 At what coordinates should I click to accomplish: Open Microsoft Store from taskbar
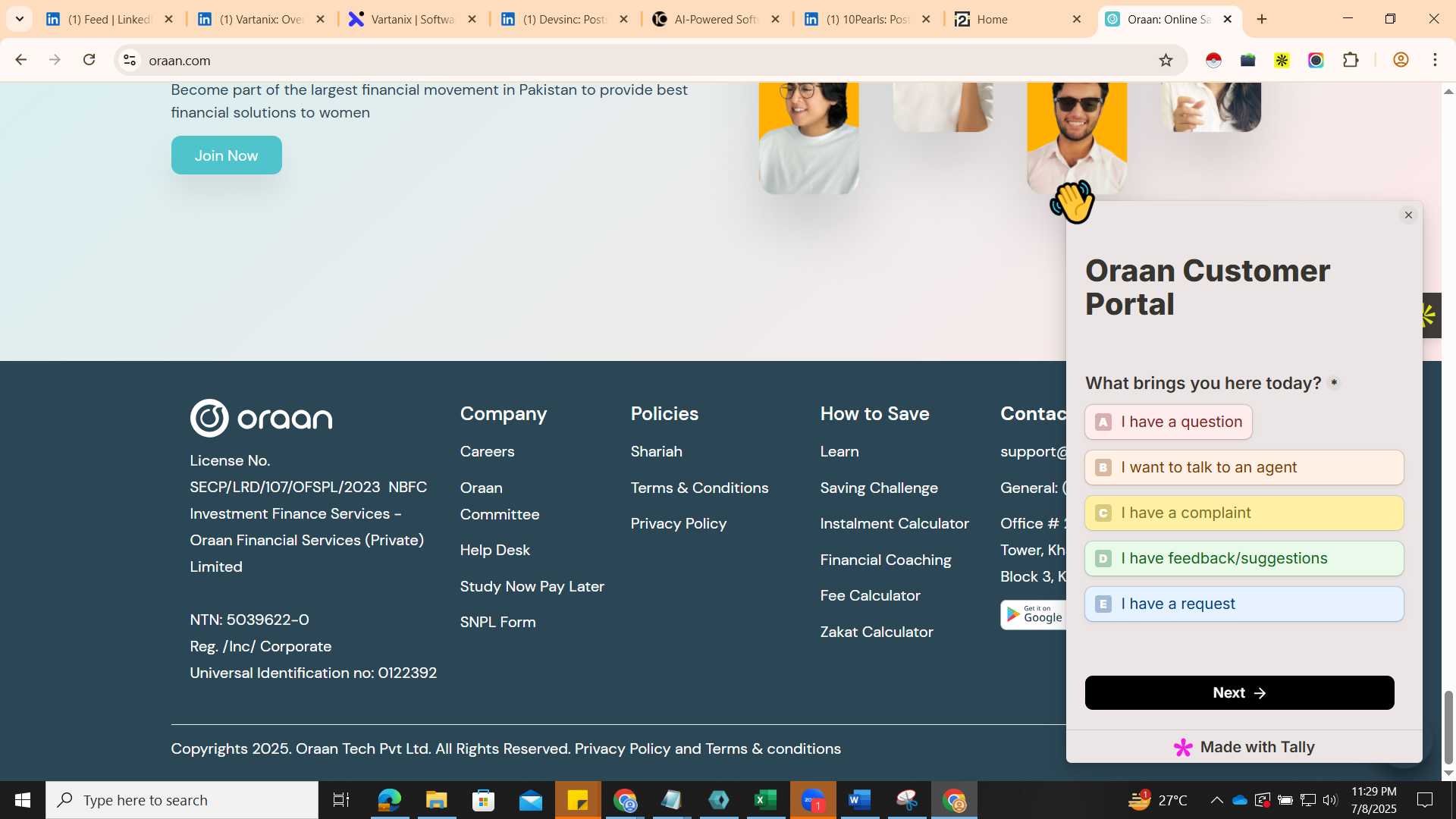[483, 800]
